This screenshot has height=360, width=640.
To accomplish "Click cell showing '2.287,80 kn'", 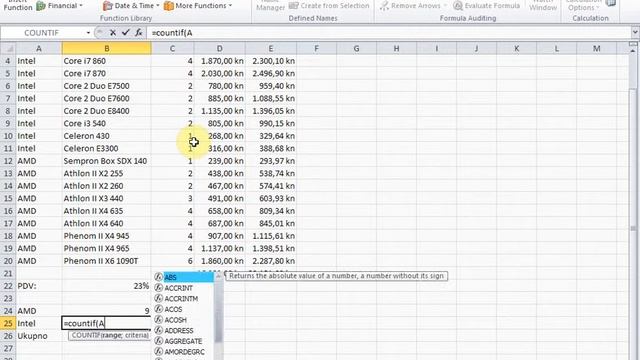I will coord(271,261).
